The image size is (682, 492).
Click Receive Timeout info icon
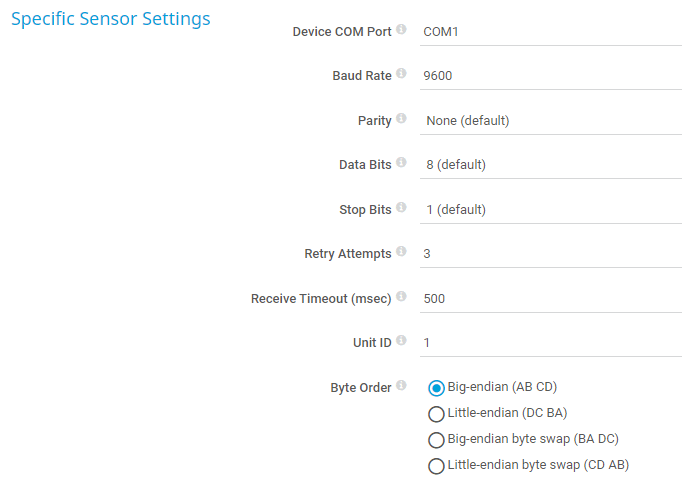pyautogui.click(x=401, y=297)
